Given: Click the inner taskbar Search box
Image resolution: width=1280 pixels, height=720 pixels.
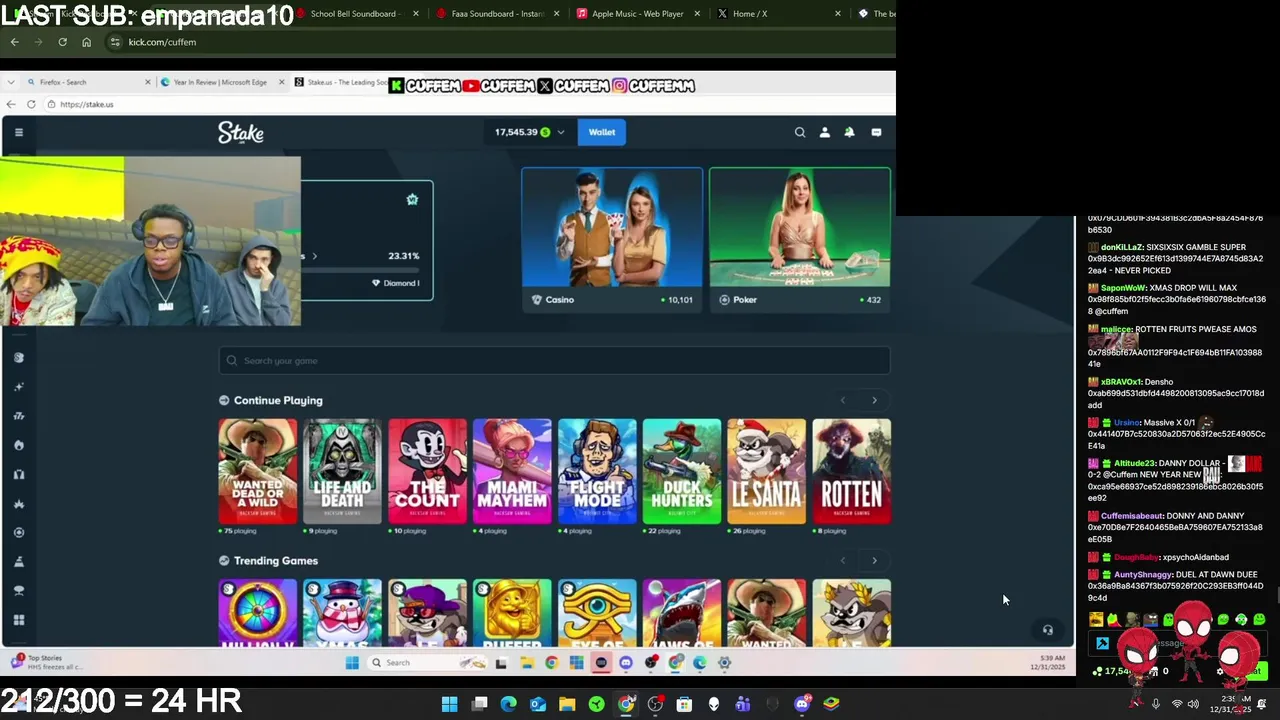Looking at the screenshot, I should tap(429, 662).
